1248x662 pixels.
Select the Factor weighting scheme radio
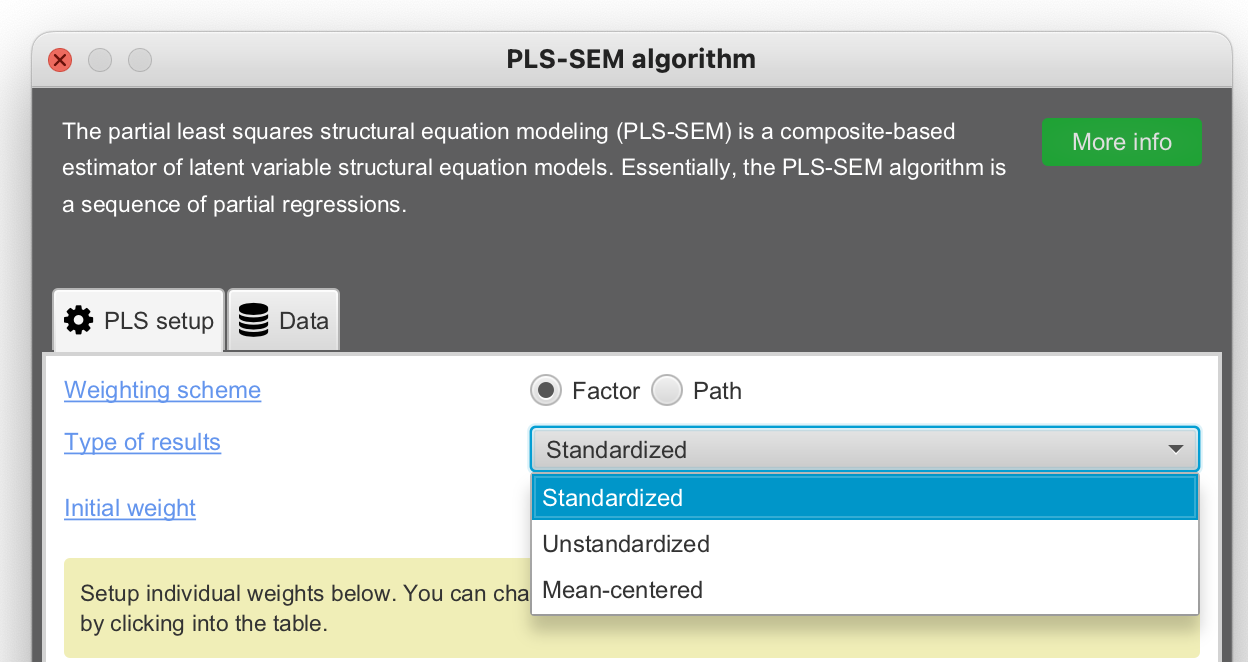coord(546,391)
